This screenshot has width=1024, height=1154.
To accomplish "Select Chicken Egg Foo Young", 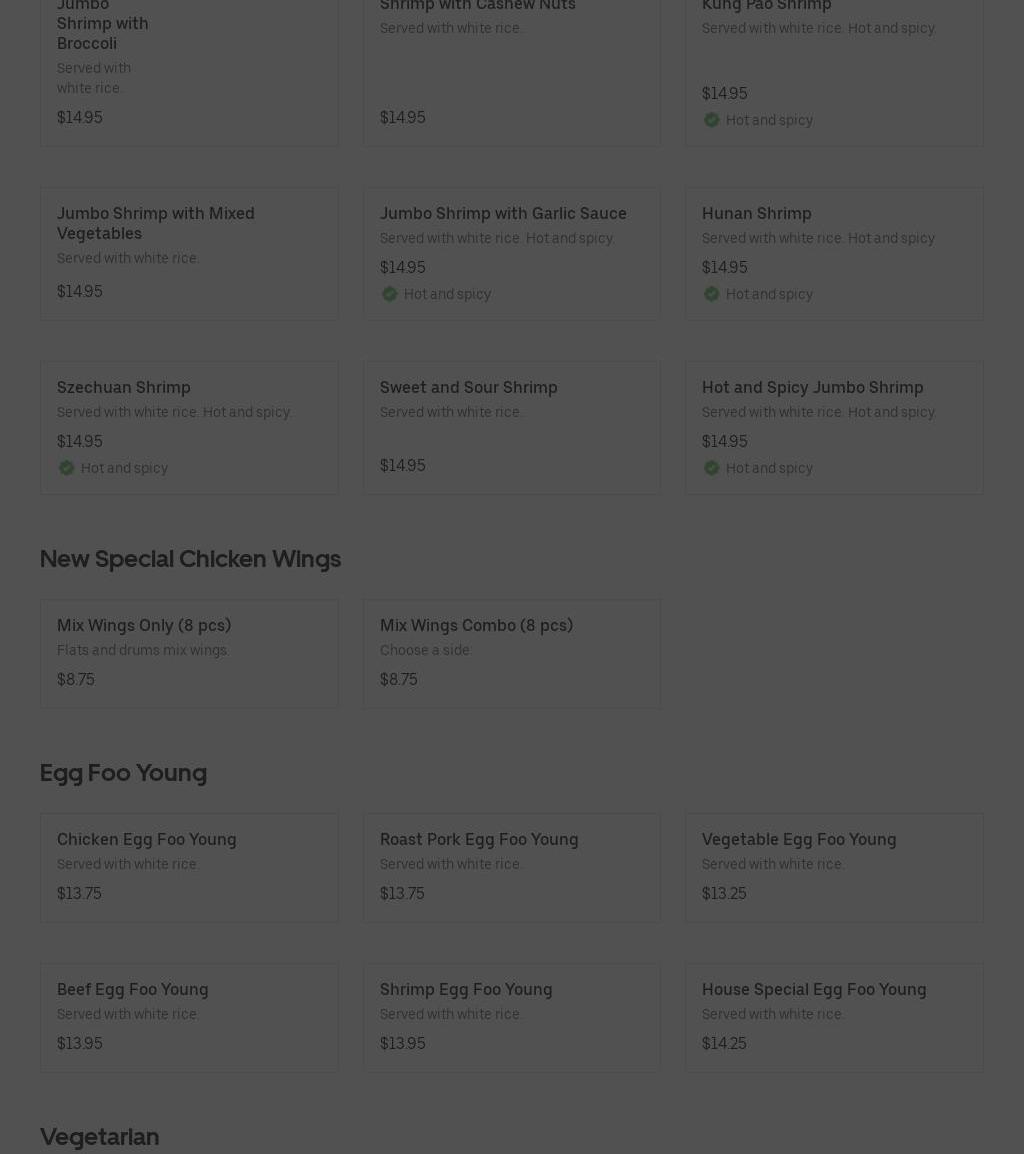I will pos(189,867).
